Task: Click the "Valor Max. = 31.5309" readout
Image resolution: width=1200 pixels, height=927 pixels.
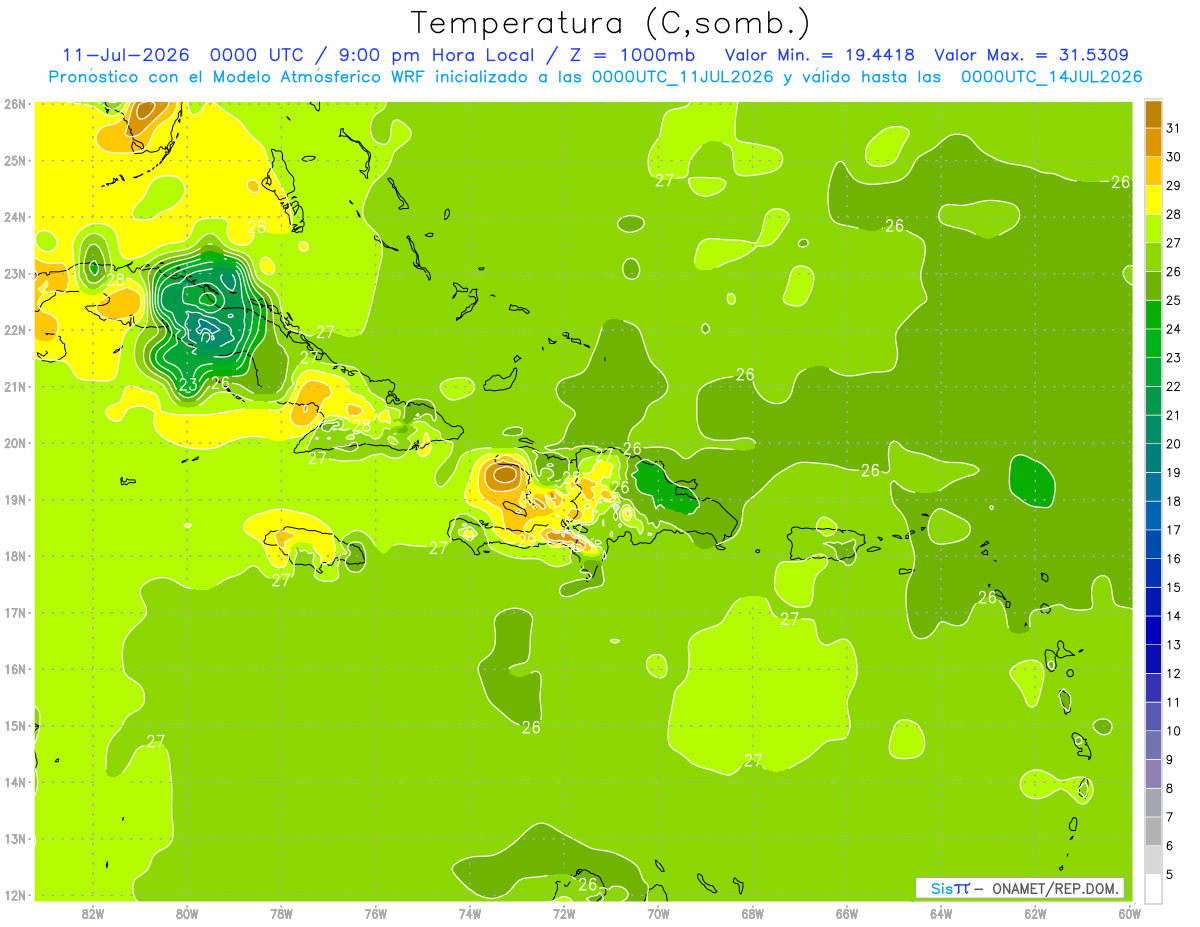Action: coord(1032,55)
